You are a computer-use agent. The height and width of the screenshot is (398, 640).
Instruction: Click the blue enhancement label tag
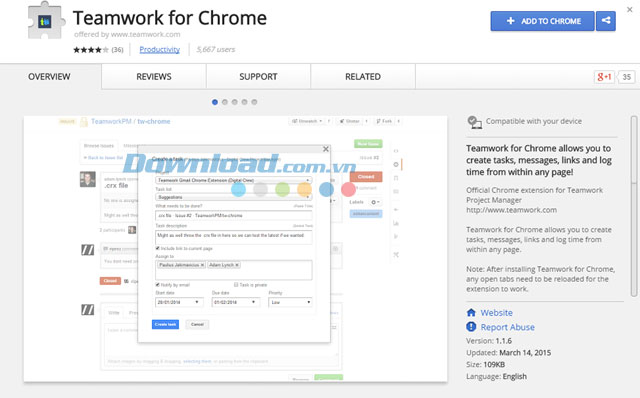pos(366,213)
